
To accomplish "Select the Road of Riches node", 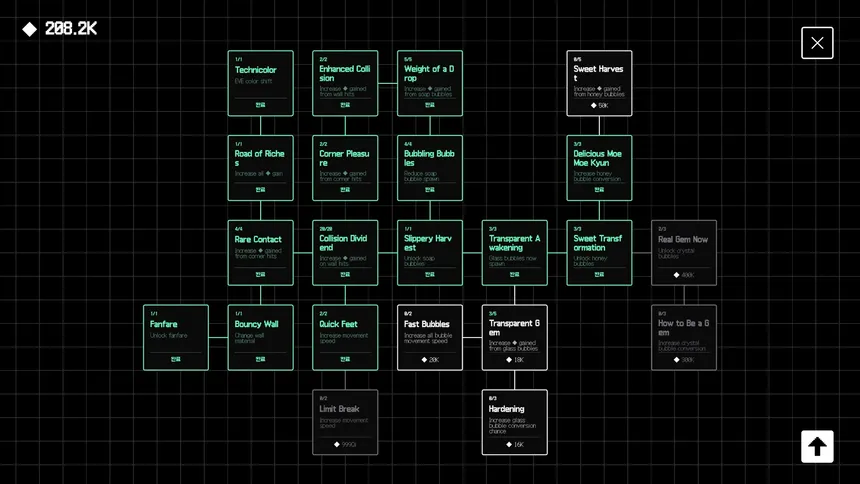I will click(x=261, y=168).
